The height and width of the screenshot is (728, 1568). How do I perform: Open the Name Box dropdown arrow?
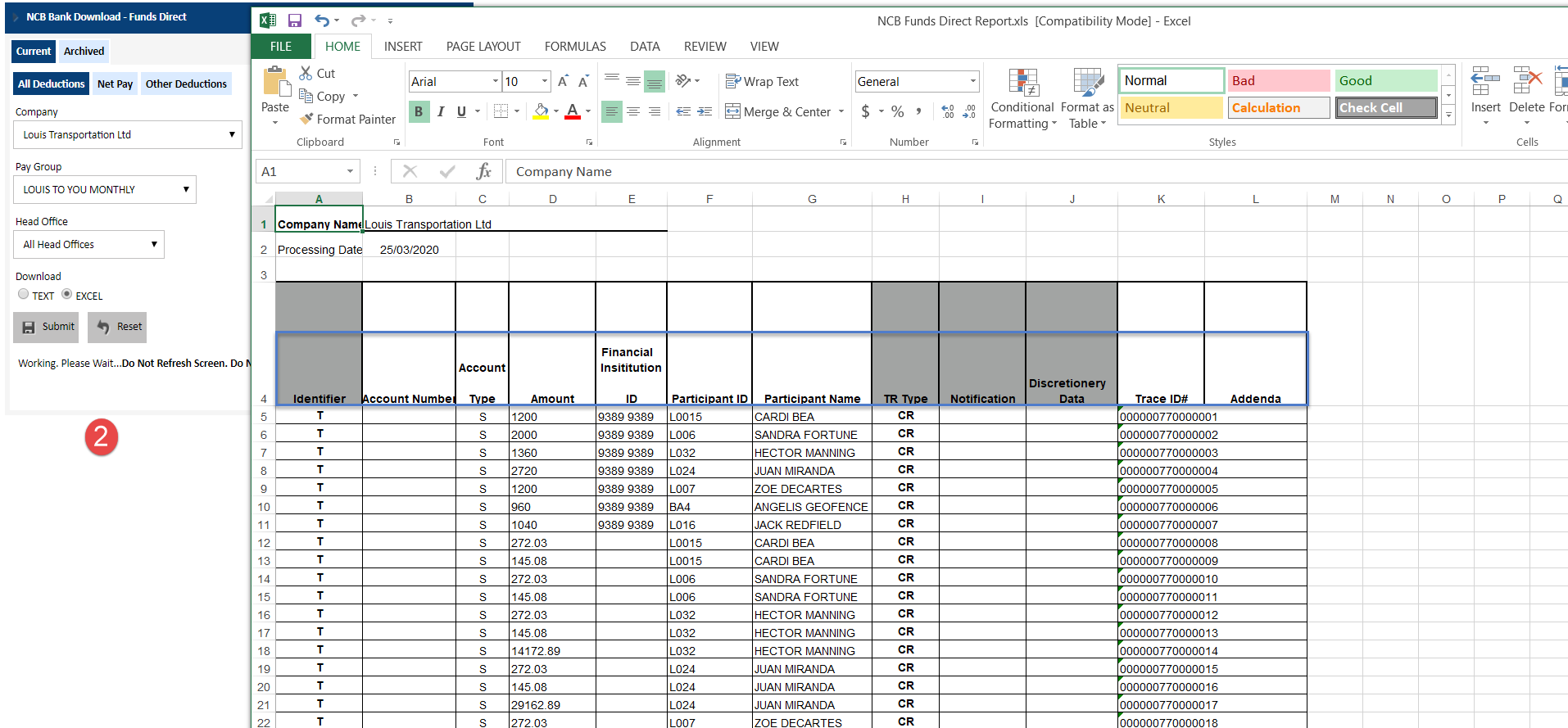pos(350,171)
